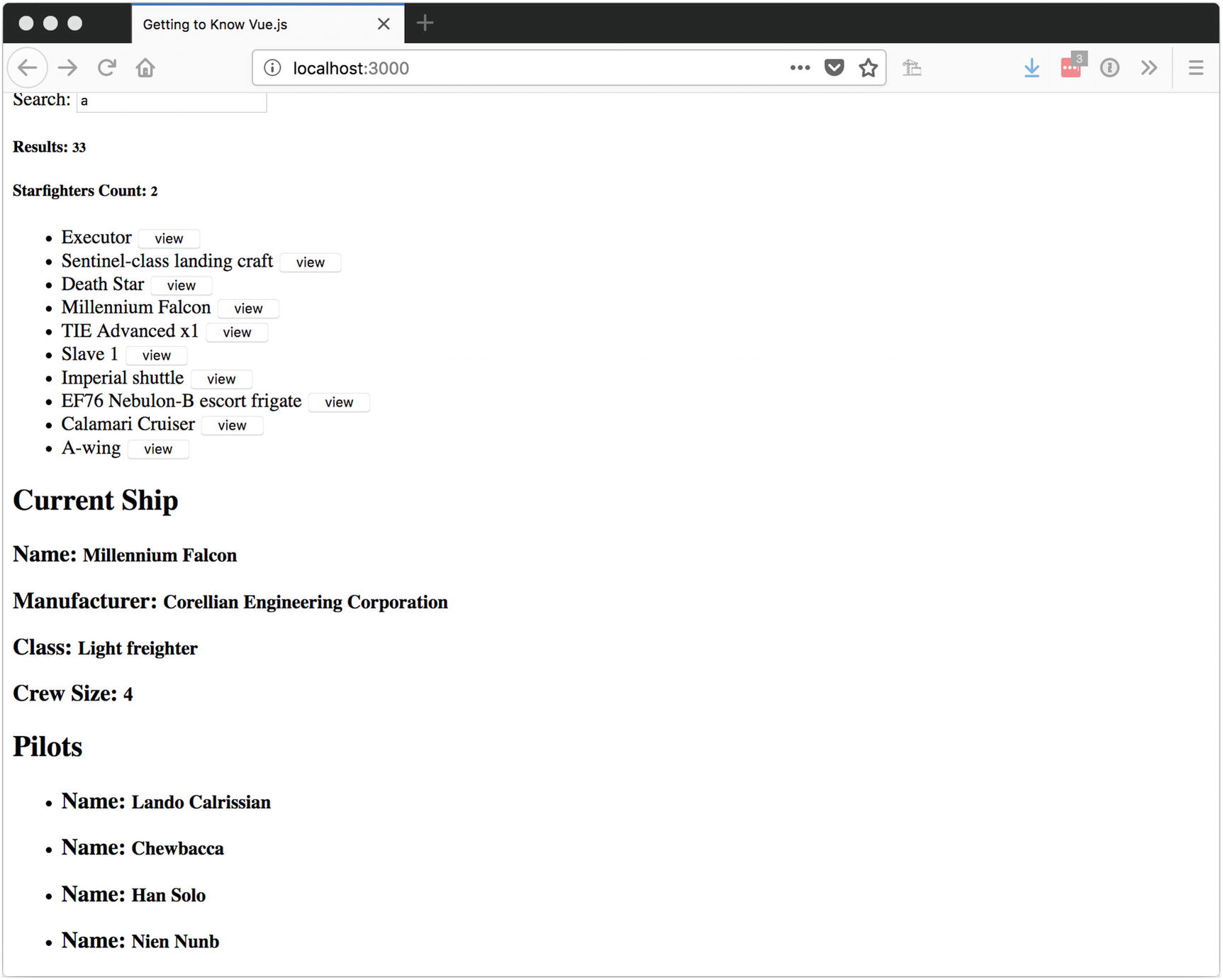Screen dimensions: 1223x980
Task: Click the macOS red close window button
Action: pyautogui.click(x=26, y=23)
